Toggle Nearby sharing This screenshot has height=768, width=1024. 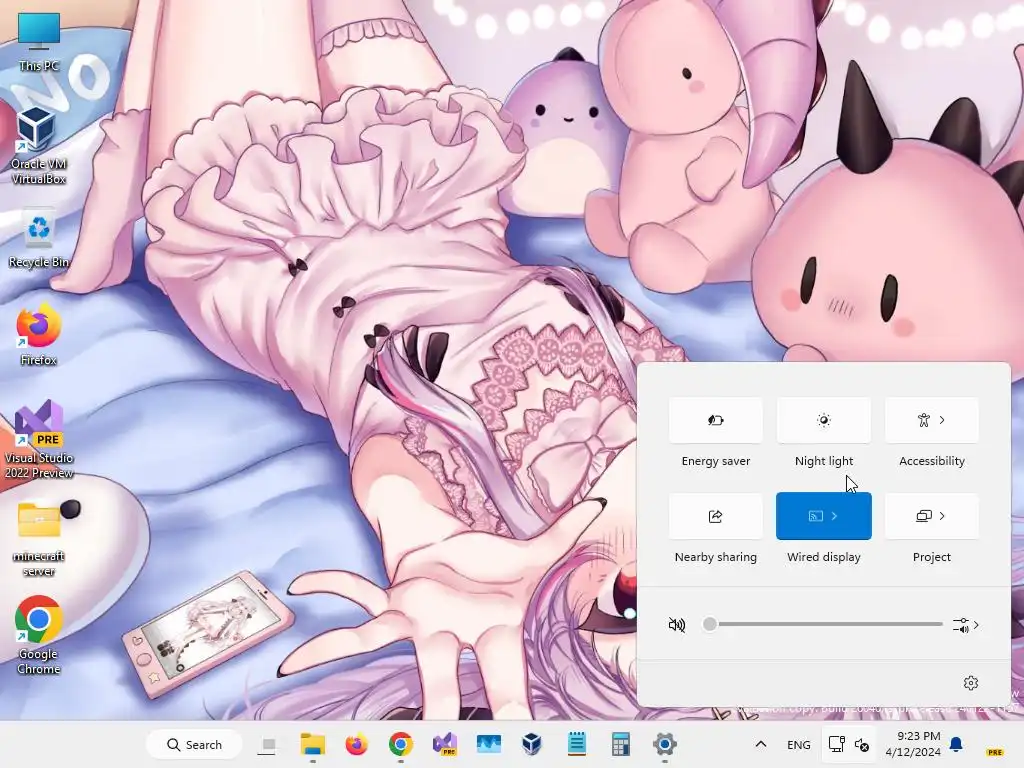[x=715, y=516]
